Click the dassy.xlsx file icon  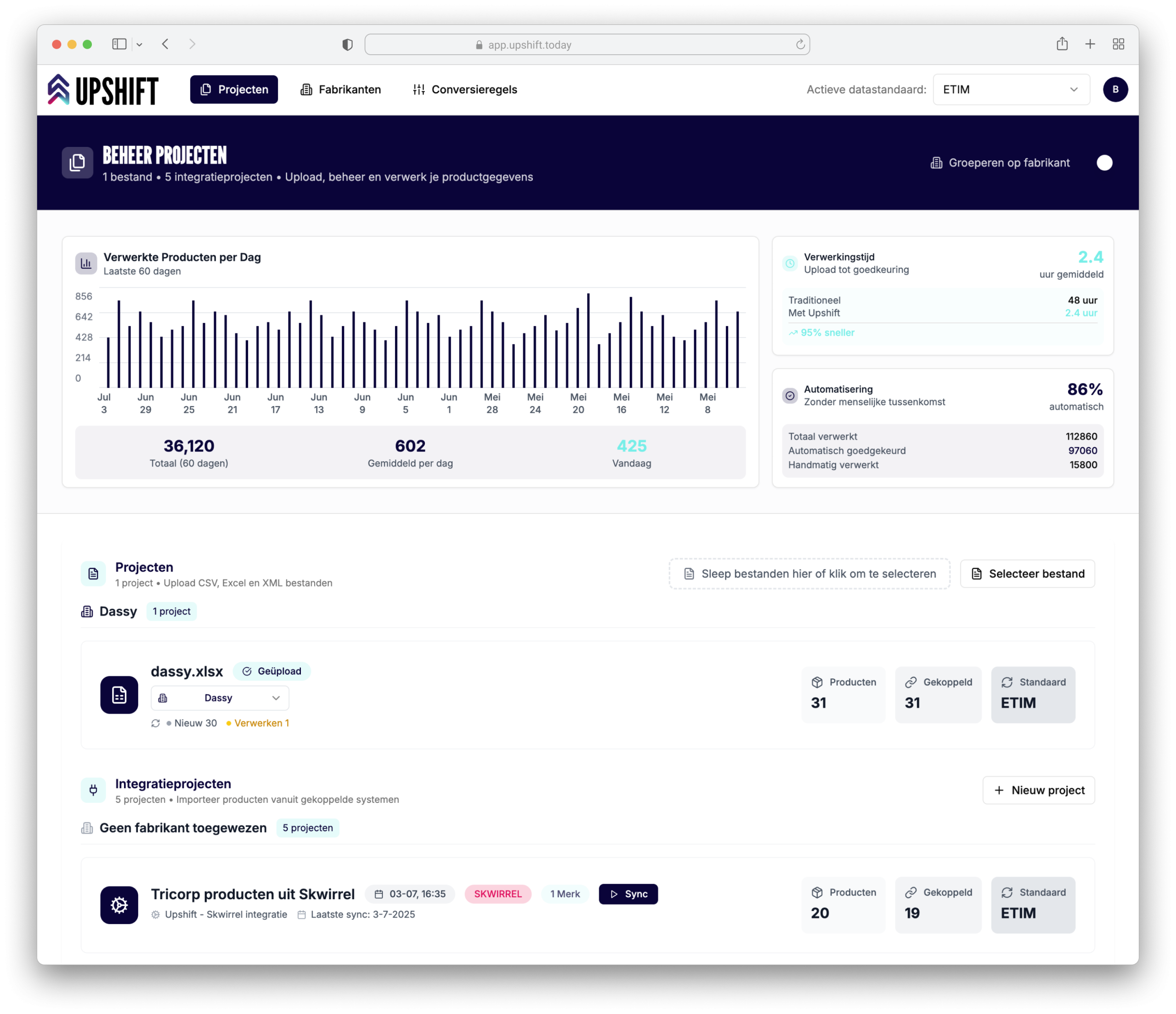tap(119, 694)
